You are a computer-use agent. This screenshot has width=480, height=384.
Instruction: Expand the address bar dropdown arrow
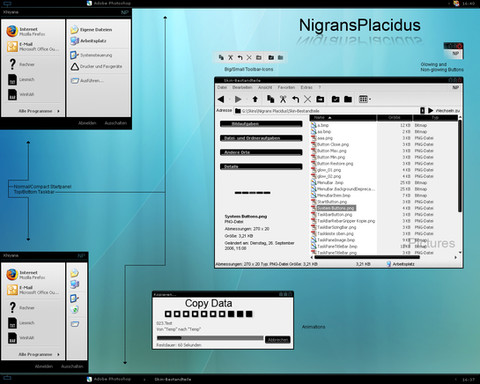(422, 110)
